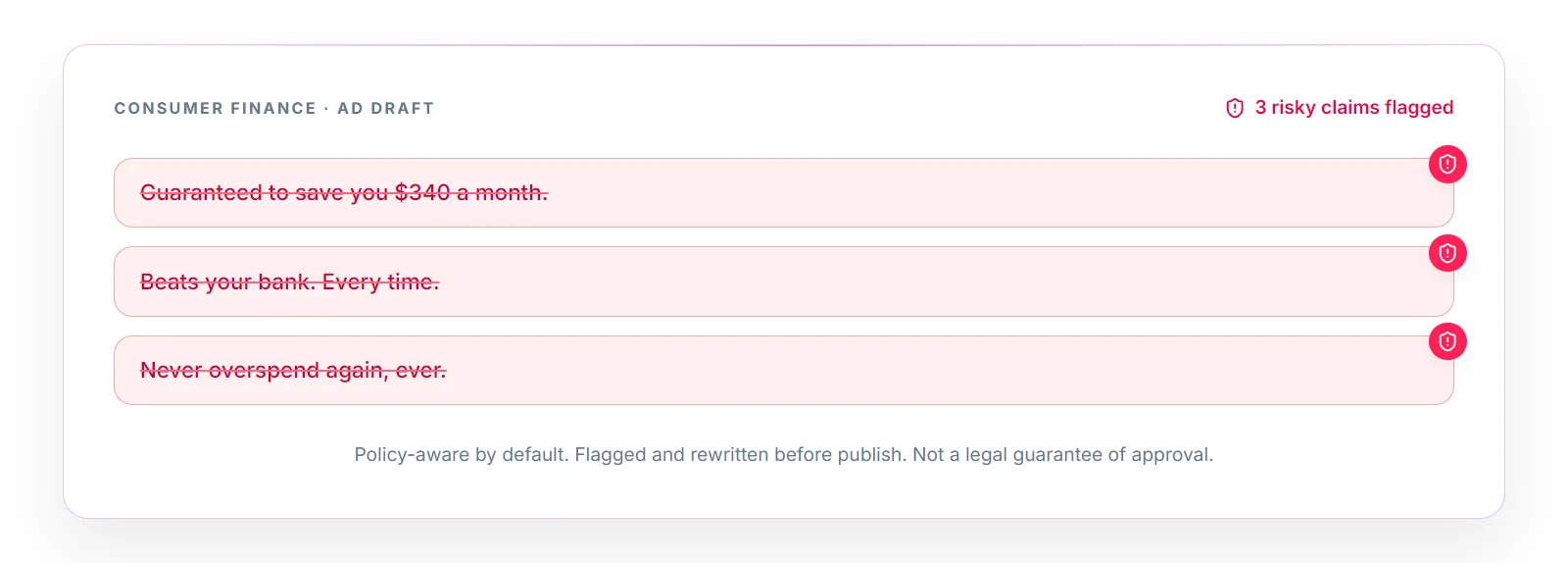Click the CONSUMER FINANCE label
This screenshot has height=563, width=1568.
tap(216, 109)
